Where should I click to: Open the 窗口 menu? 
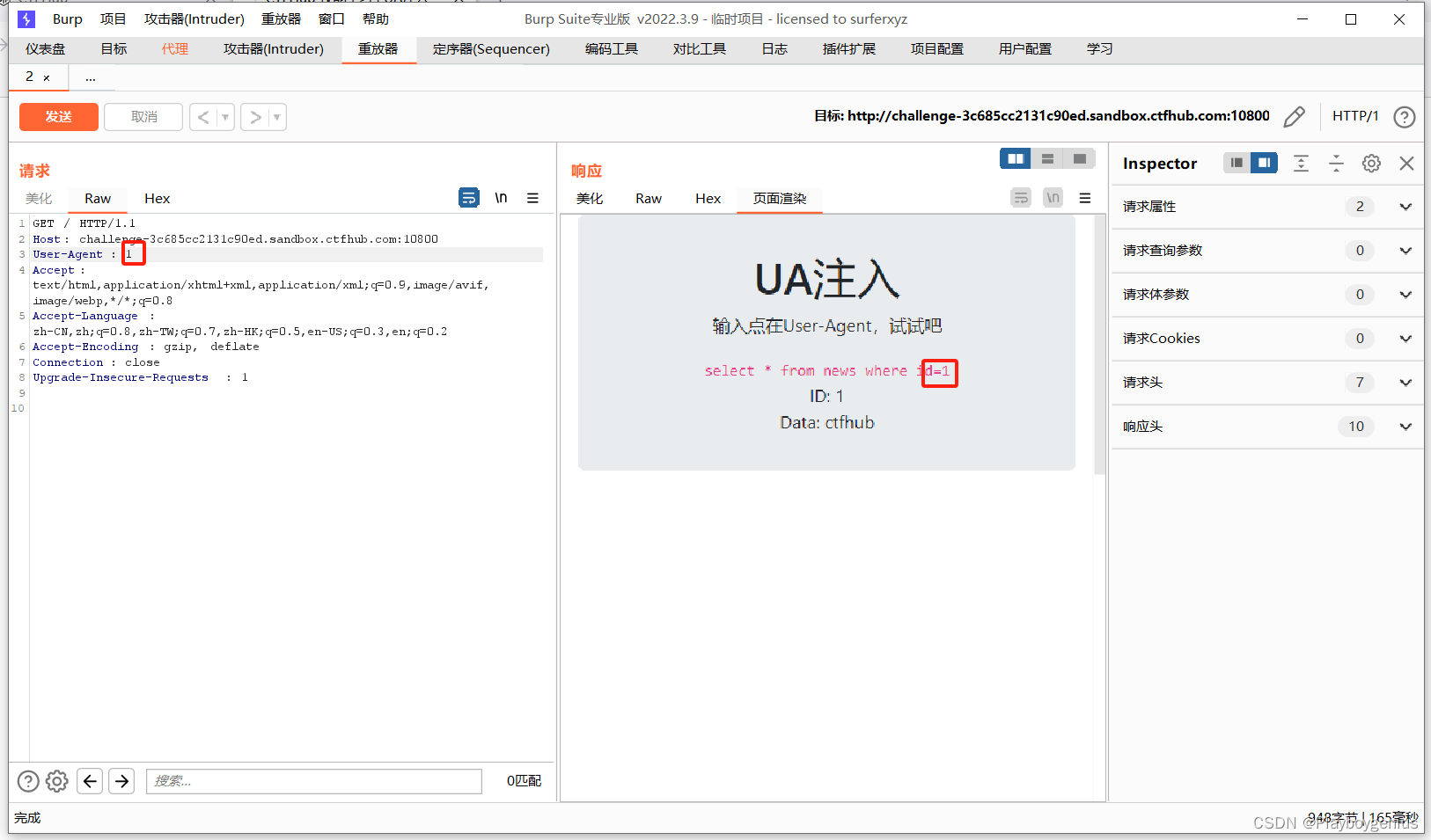(331, 19)
